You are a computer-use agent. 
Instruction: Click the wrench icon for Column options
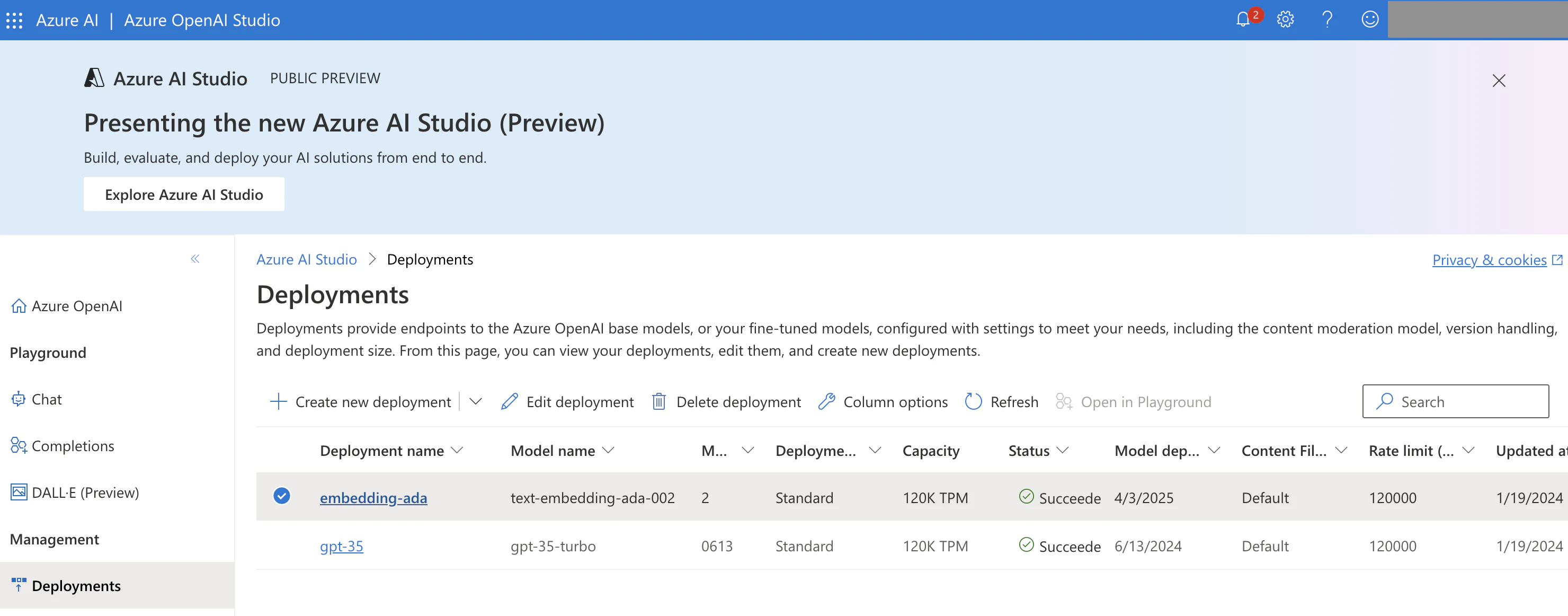coord(826,401)
